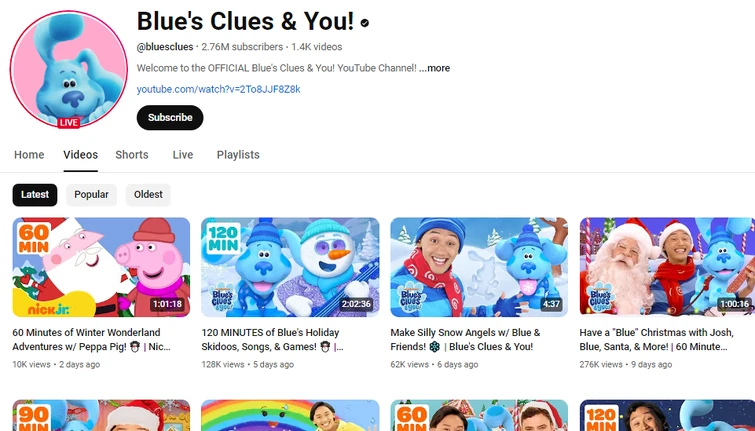Subscribe to the channel

(170, 118)
